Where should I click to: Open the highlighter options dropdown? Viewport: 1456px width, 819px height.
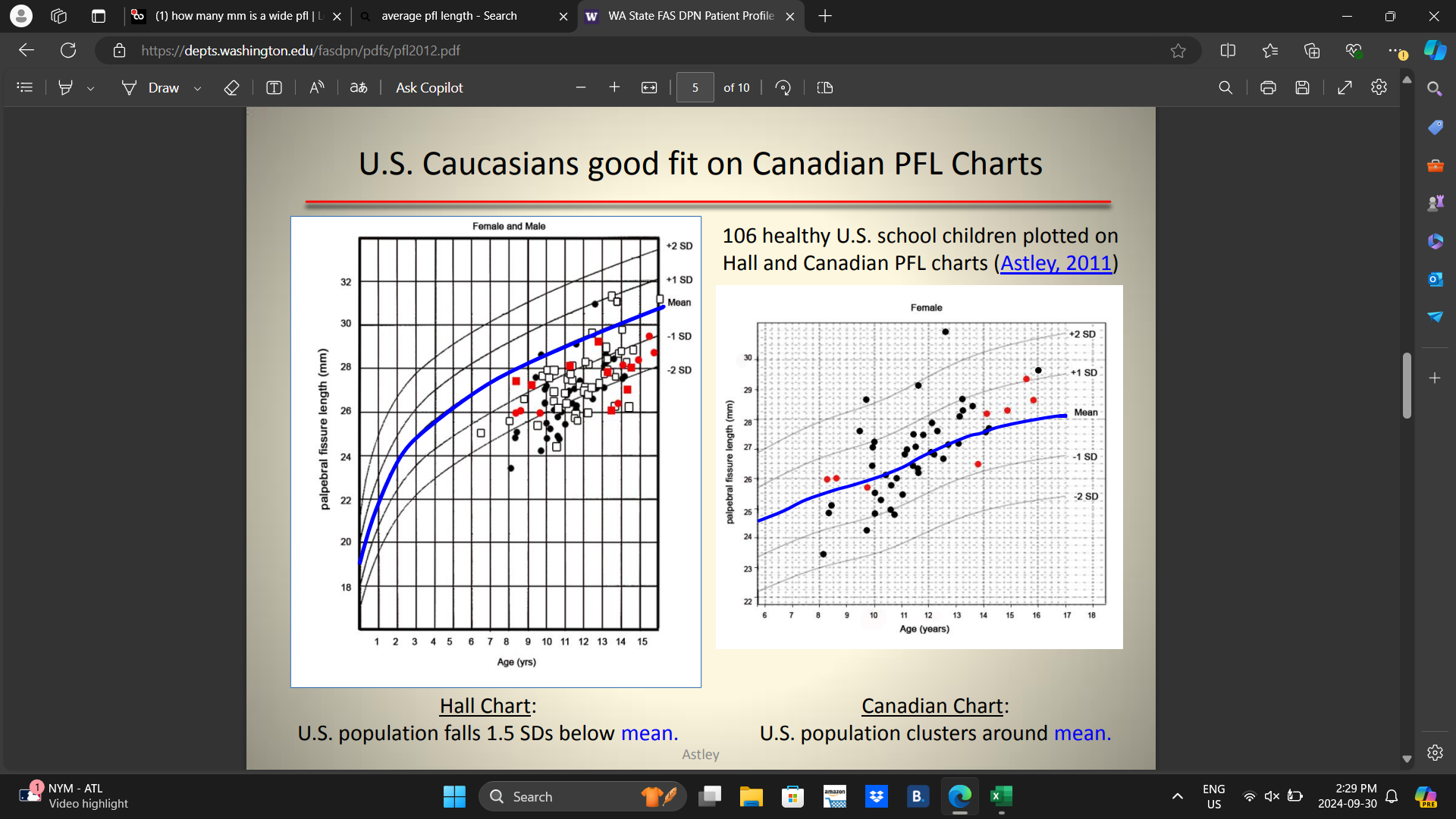[91, 87]
